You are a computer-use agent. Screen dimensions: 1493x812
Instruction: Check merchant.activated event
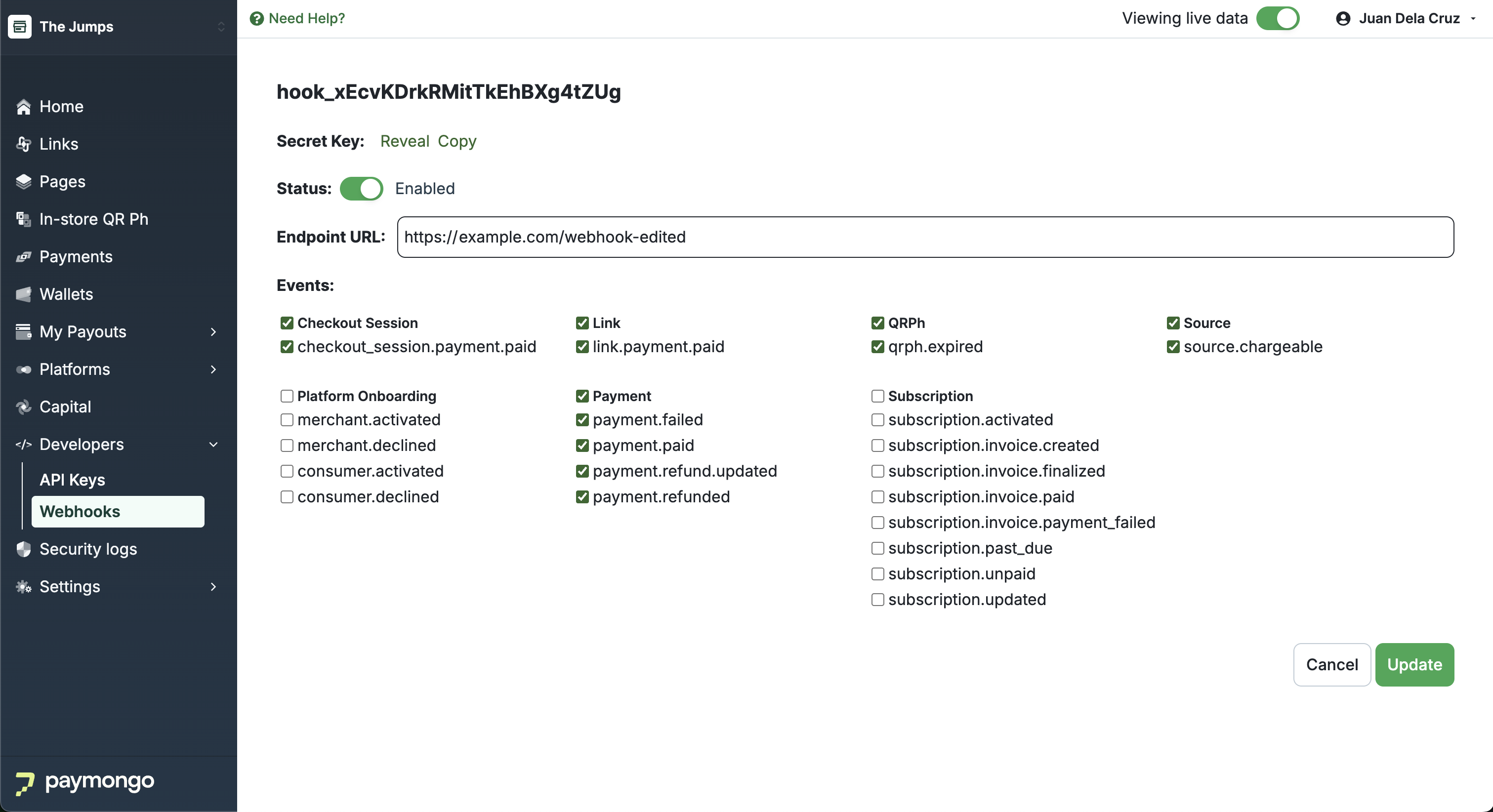[x=287, y=420]
